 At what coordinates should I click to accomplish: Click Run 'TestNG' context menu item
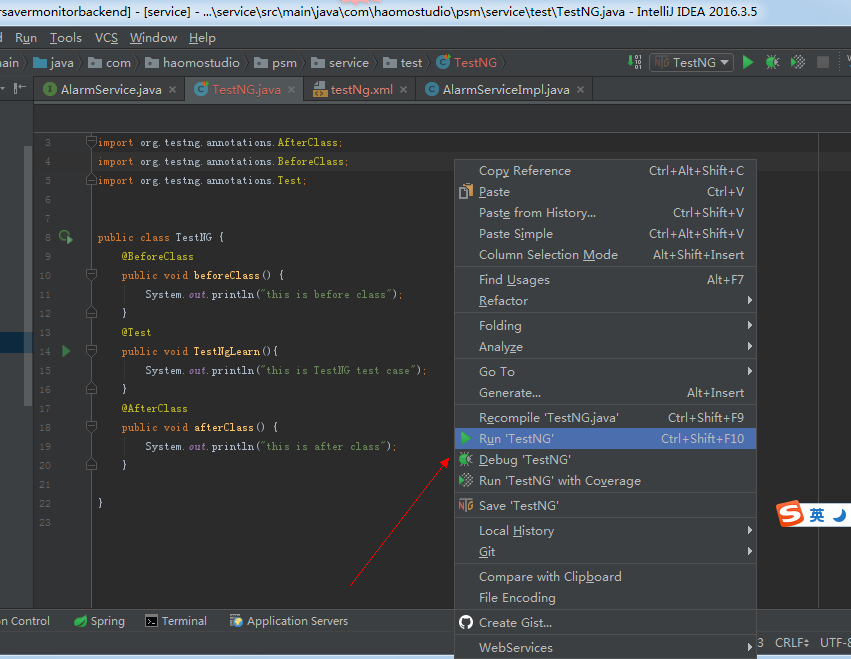coord(605,439)
